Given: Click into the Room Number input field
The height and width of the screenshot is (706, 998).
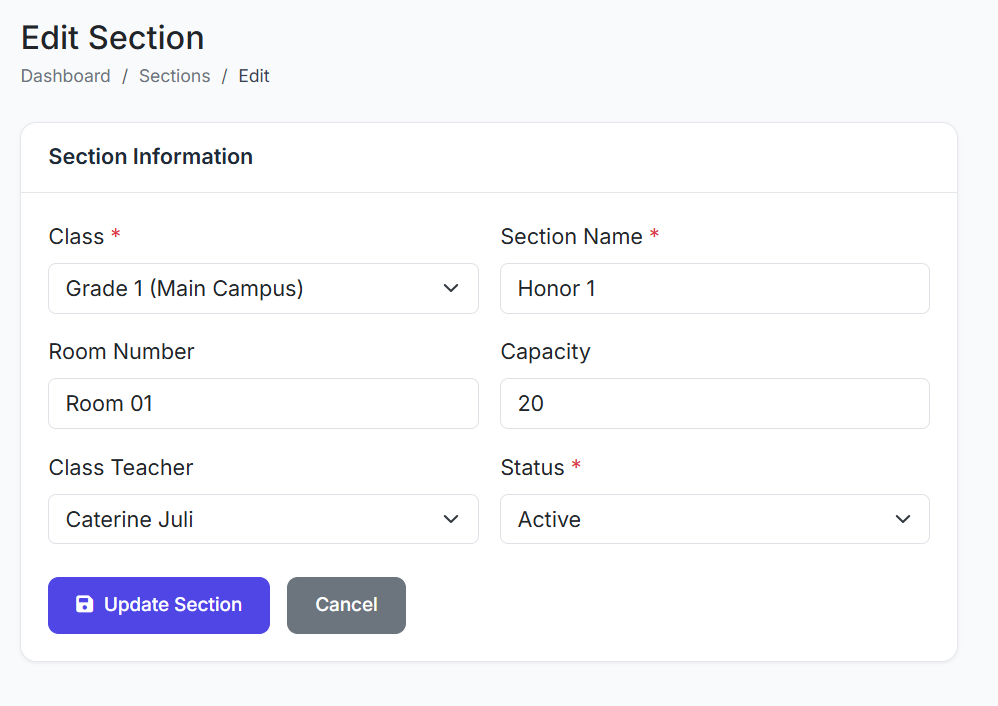Looking at the screenshot, I should point(263,404).
